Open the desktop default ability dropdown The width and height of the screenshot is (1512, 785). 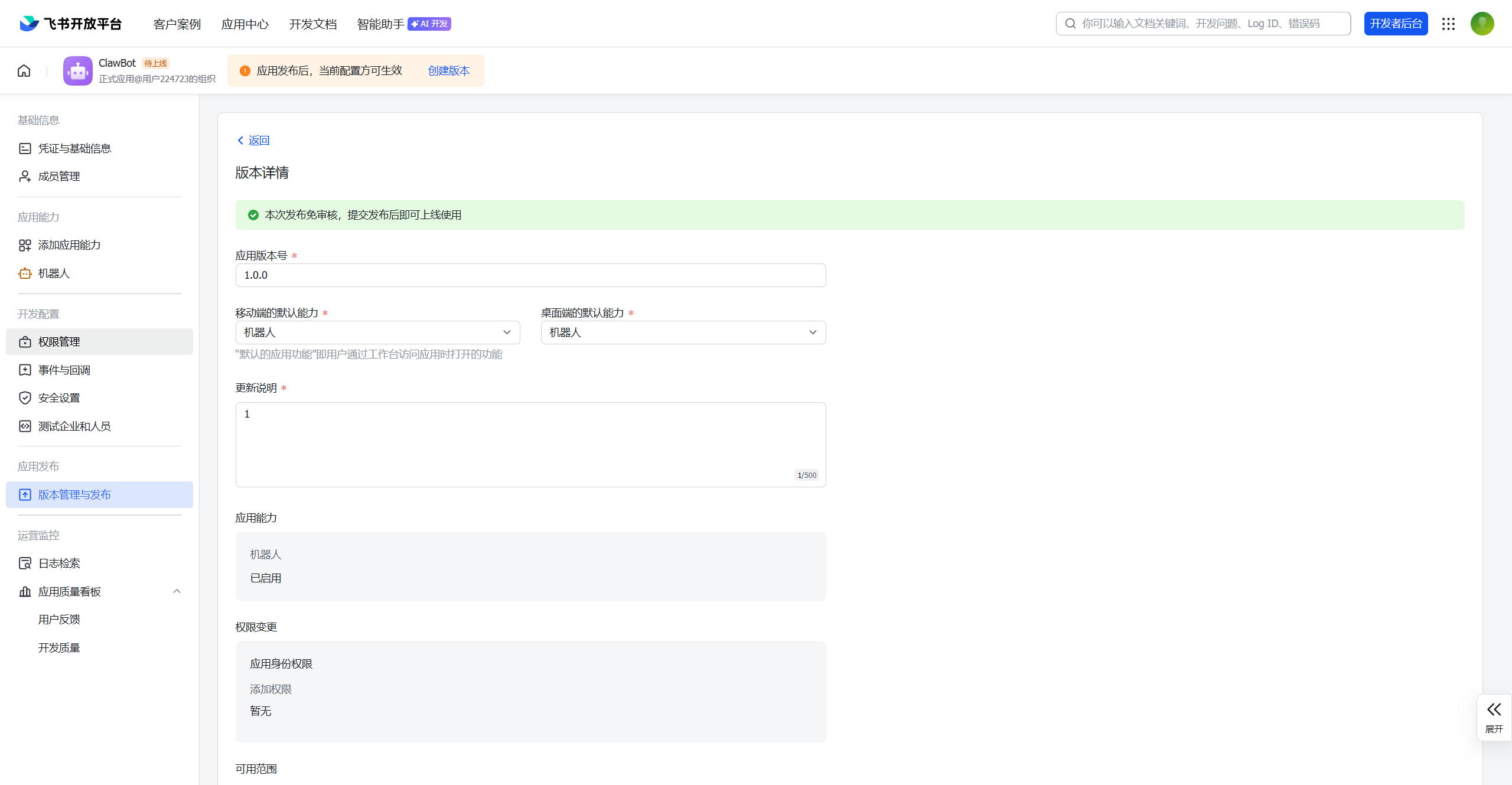pos(683,333)
